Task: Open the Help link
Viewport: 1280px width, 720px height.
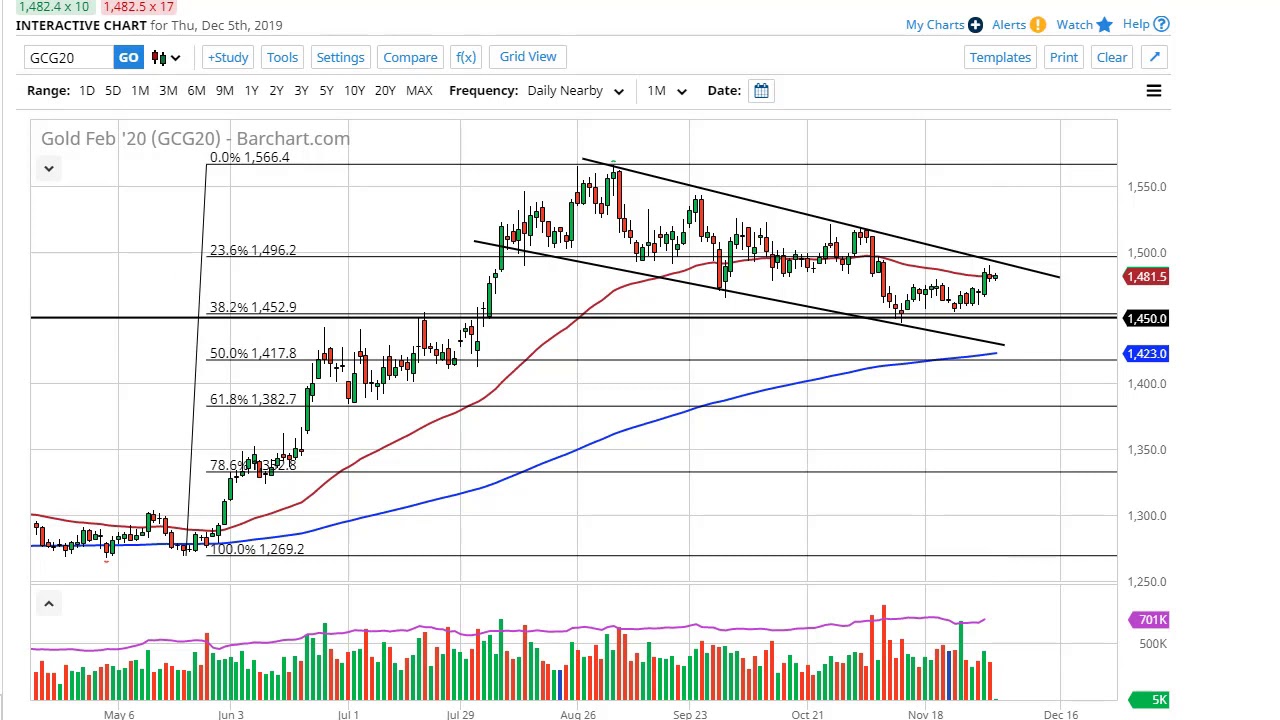Action: coord(1136,24)
